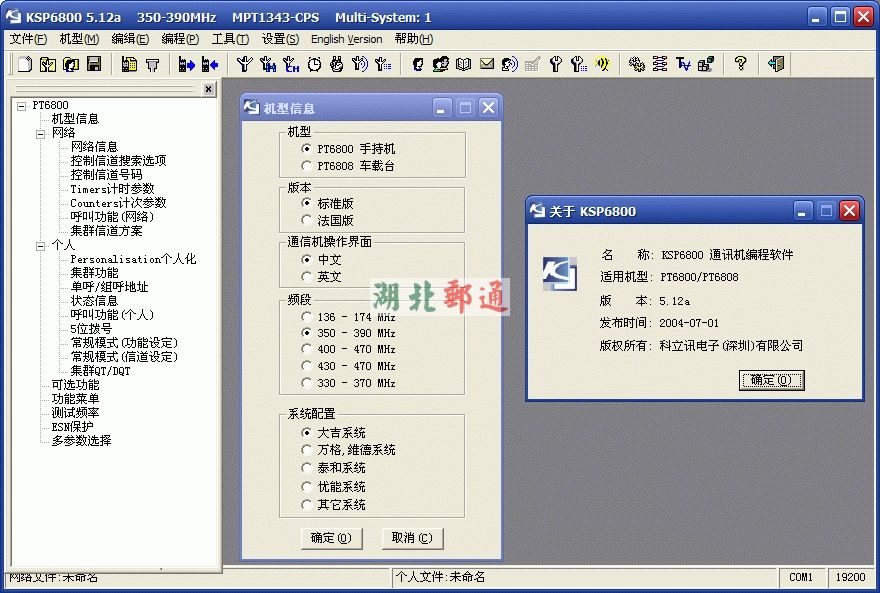Viewport: 880px width, 593px height.
Task: Click the antenna with list icon
Action: click(x=383, y=64)
